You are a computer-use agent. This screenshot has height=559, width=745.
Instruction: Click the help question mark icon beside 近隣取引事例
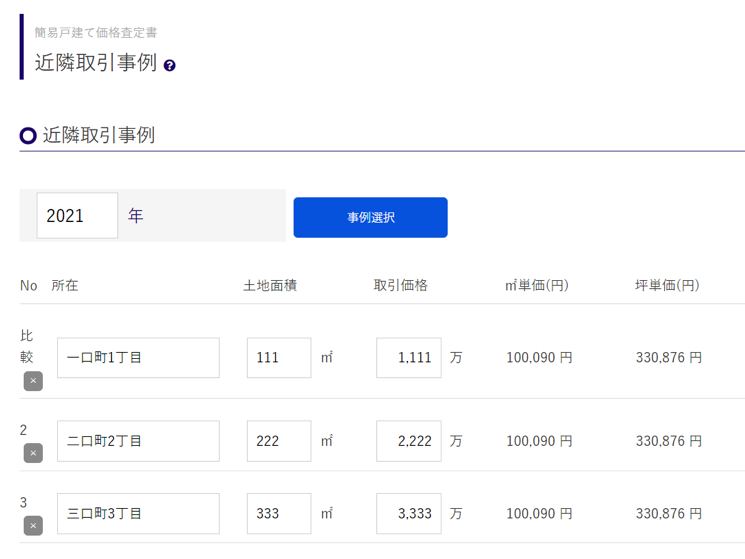click(170, 65)
